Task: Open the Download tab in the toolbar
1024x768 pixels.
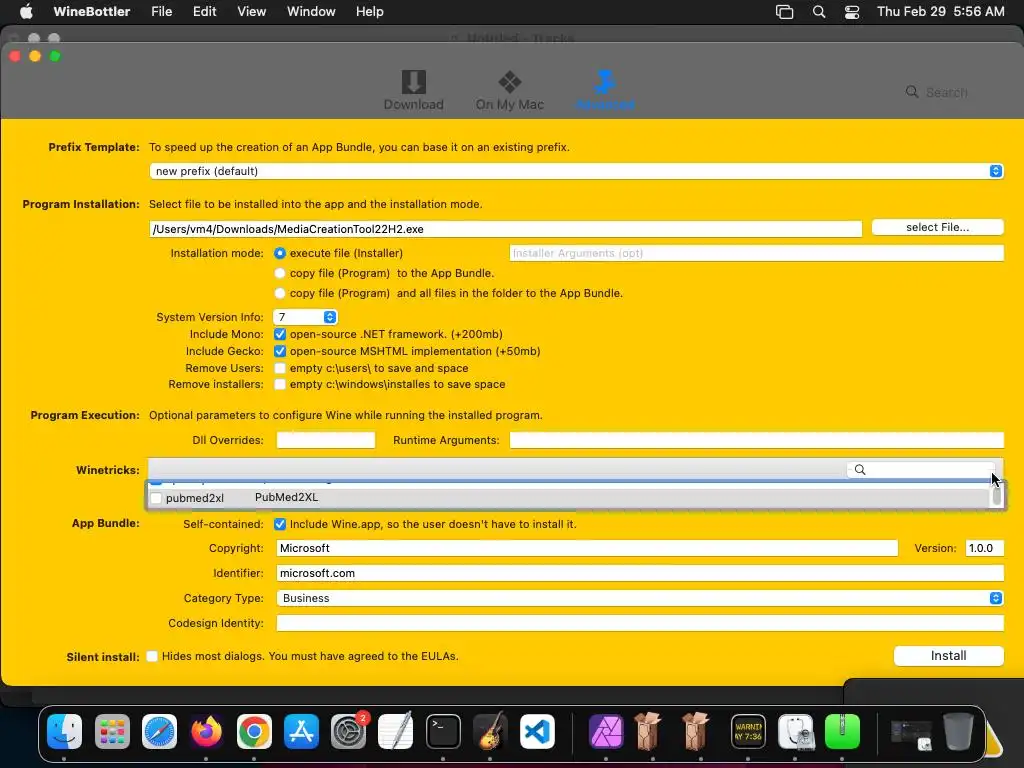Action: pos(413,90)
